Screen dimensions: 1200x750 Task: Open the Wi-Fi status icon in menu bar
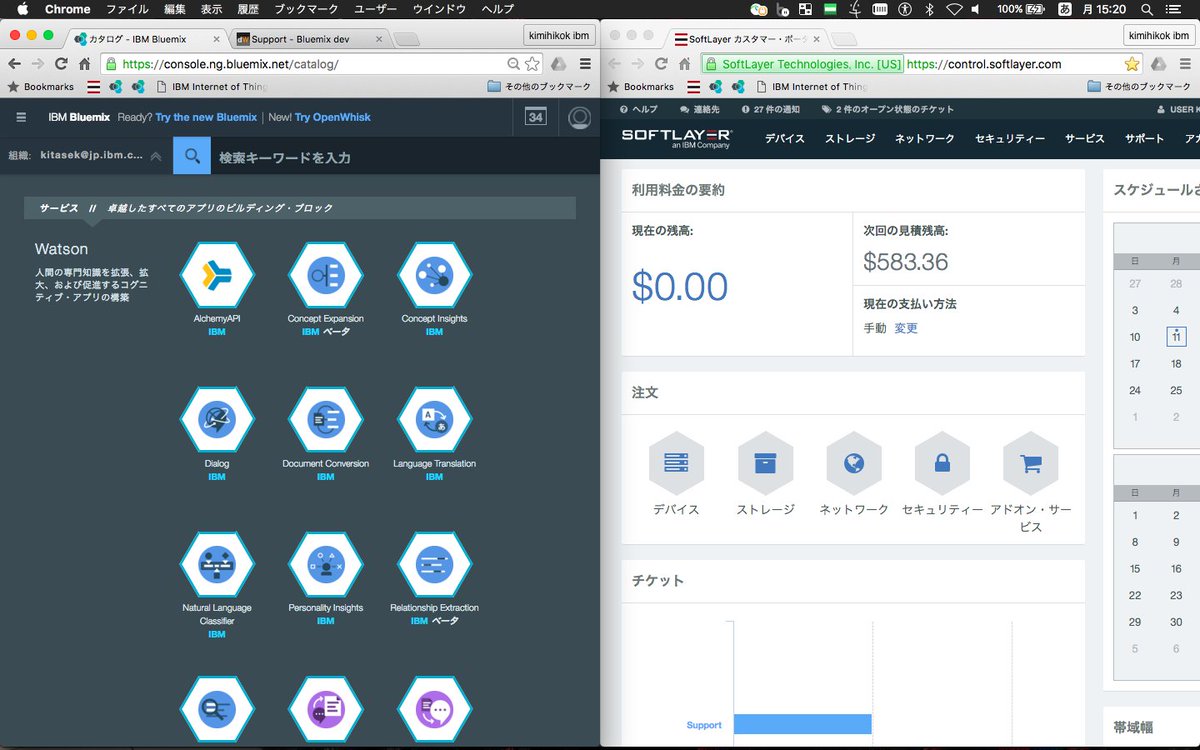click(954, 9)
